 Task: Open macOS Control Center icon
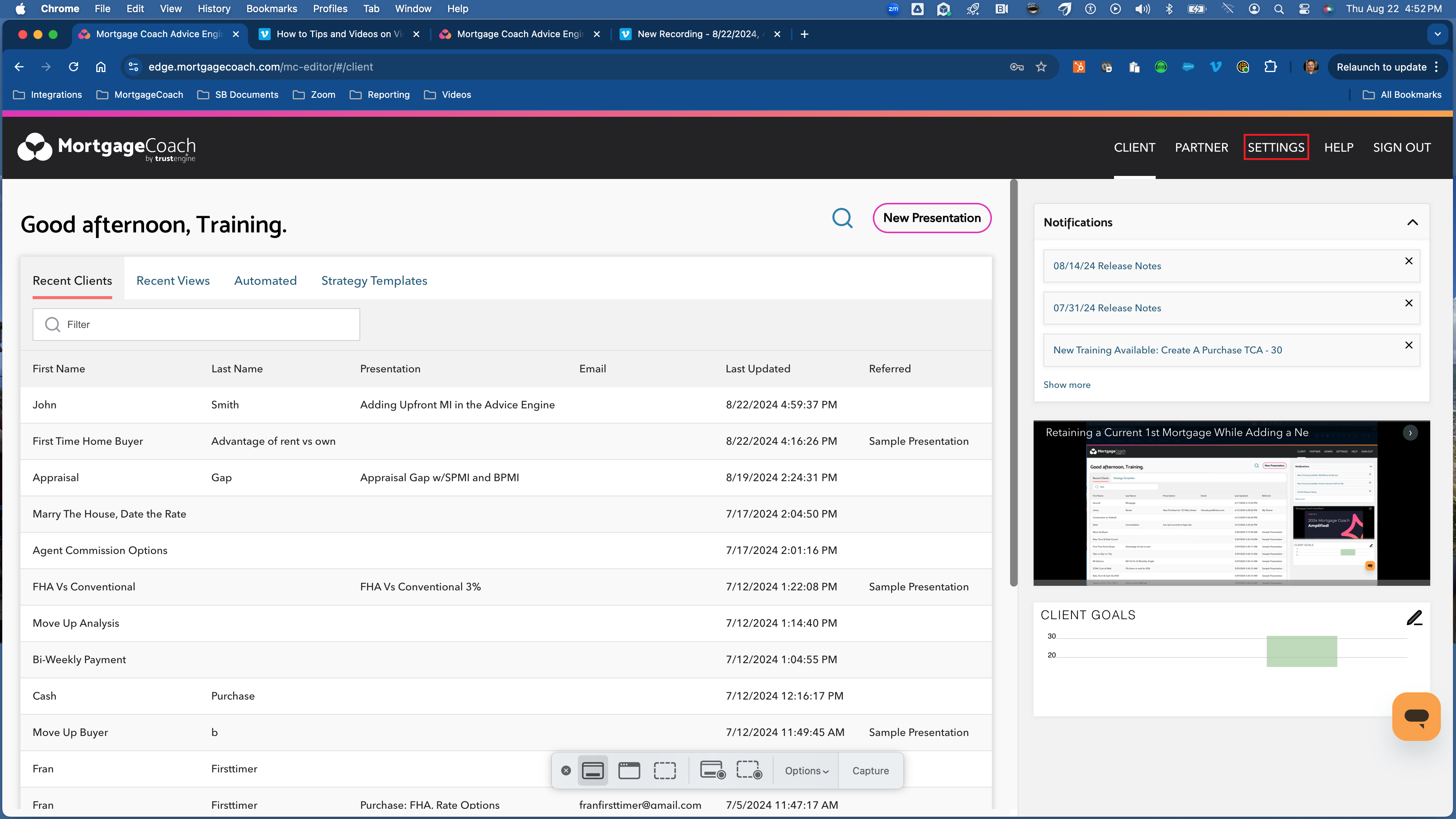1304,8
